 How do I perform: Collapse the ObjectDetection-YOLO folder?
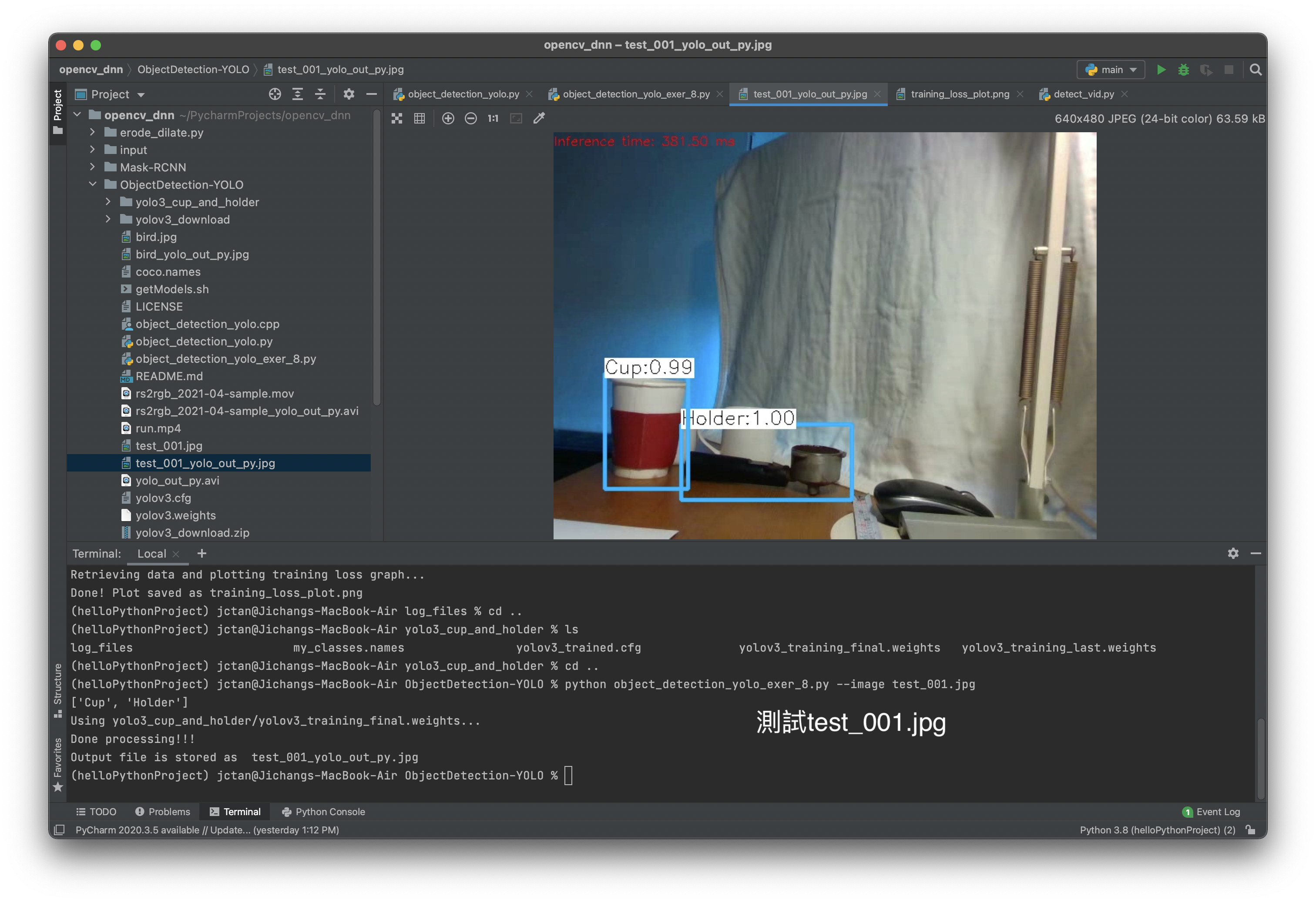[x=93, y=184]
